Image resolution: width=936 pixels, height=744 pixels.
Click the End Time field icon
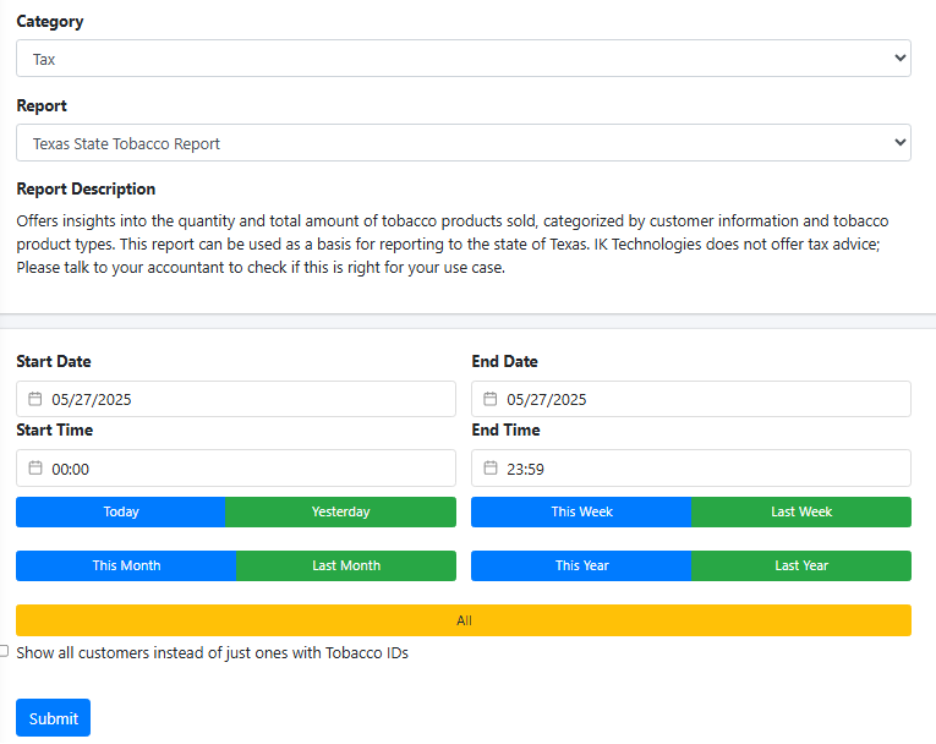(x=490, y=468)
